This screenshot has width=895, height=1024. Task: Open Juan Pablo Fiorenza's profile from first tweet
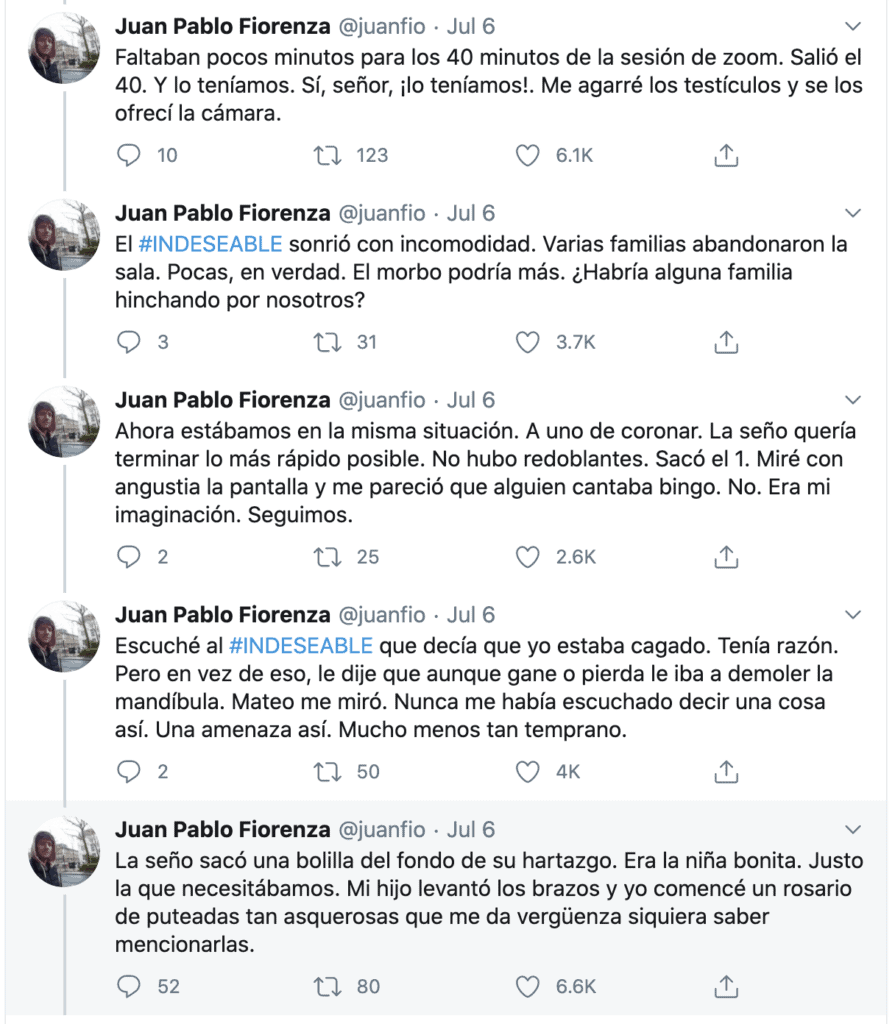point(222,26)
